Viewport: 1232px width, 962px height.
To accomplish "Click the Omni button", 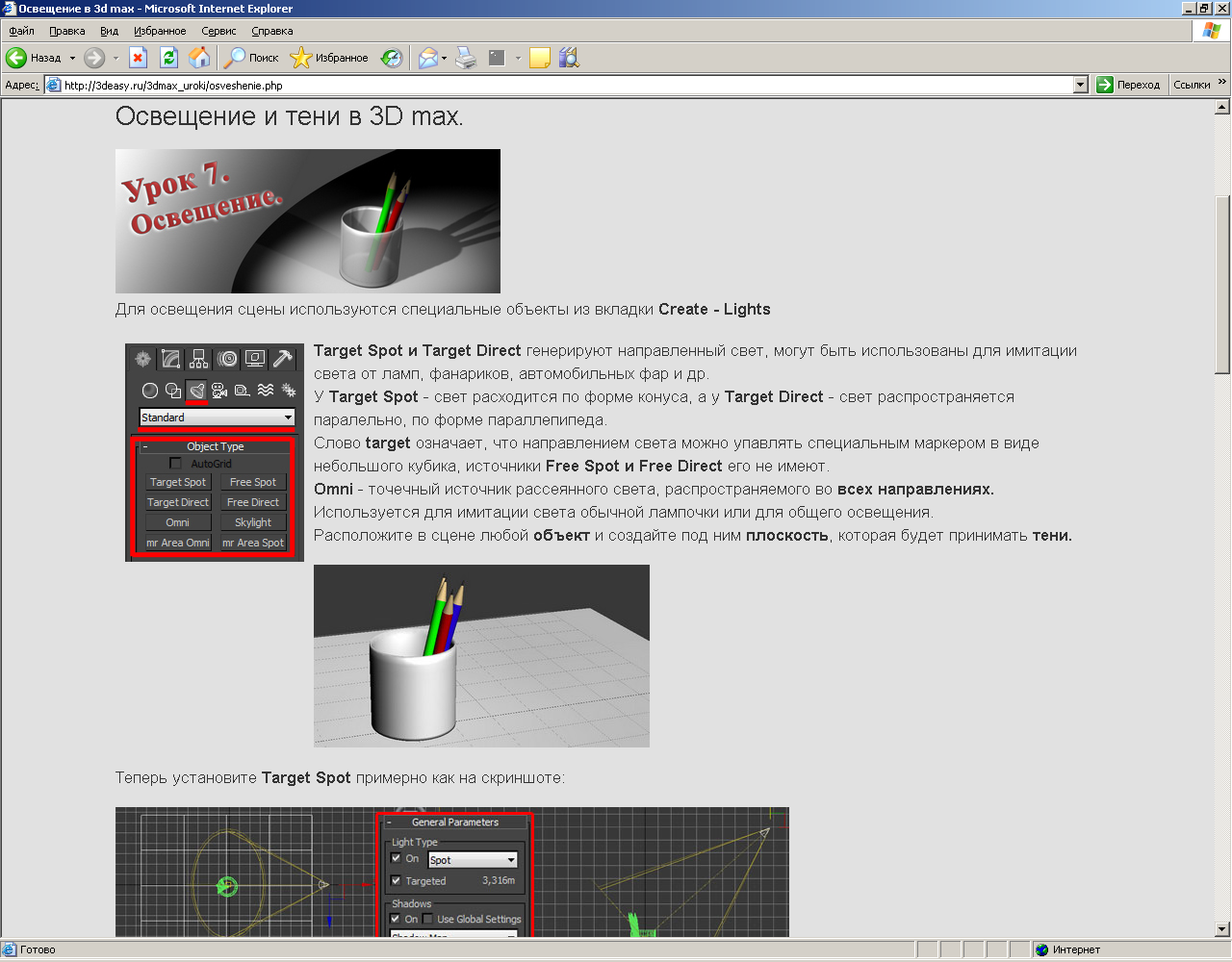I will click(178, 522).
